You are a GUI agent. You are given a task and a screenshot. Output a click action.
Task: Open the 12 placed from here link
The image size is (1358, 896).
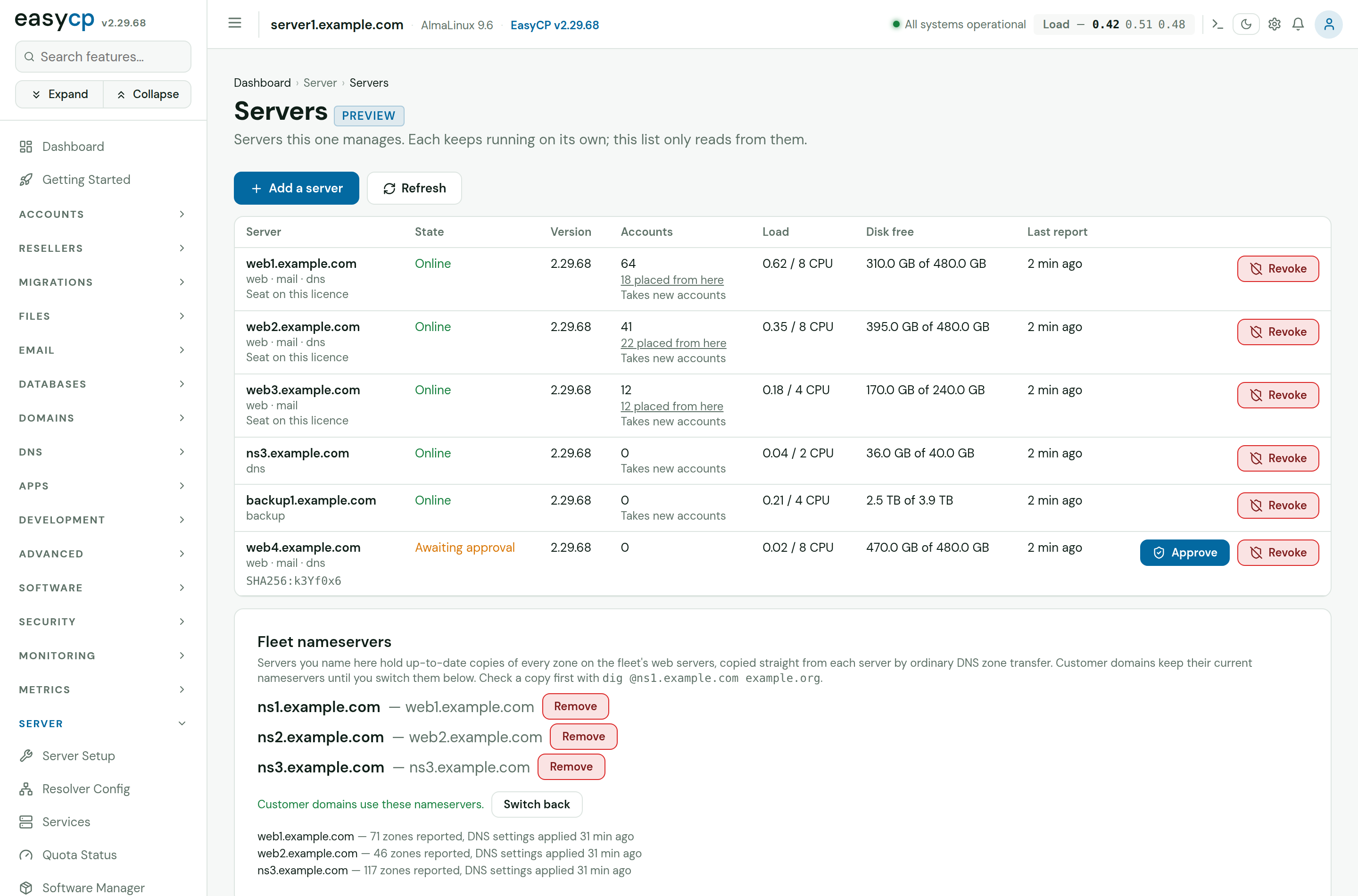click(x=672, y=407)
